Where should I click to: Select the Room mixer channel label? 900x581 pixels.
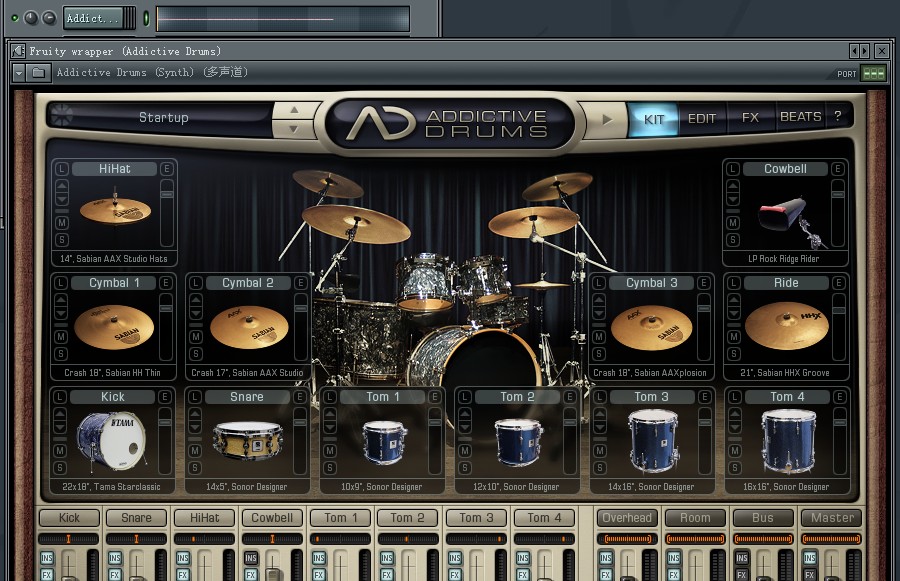pyautogui.click(x=695, y=518)
